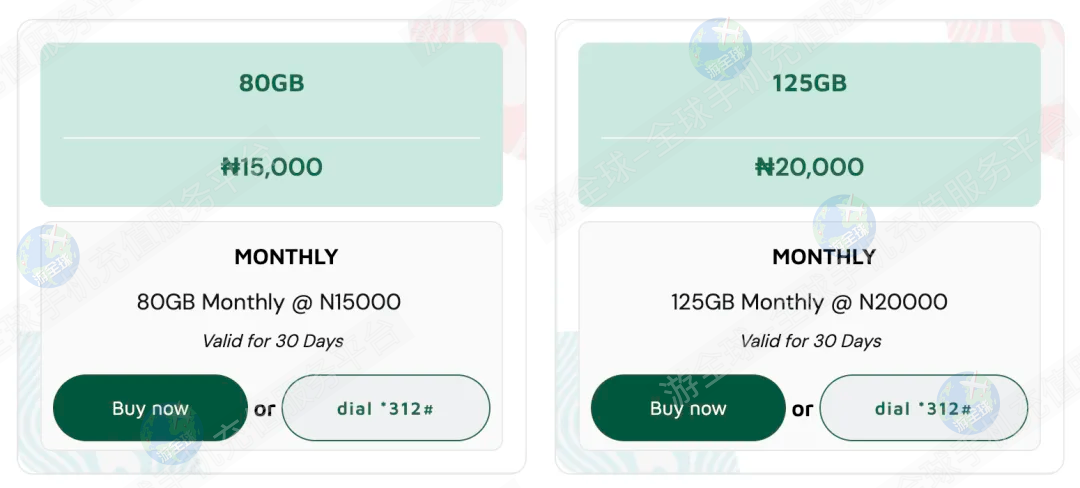Select dial *312# on the 80GB card

(x=386, y=408)
